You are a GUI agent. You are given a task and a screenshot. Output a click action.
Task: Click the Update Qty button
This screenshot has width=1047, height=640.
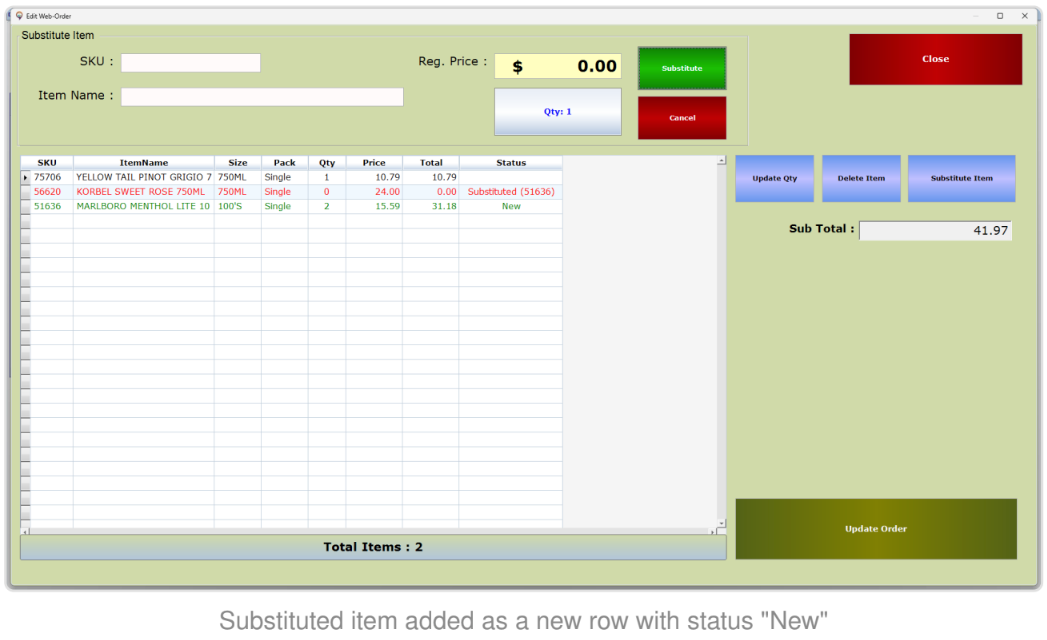pyautogui.click(x=775, y=178)
